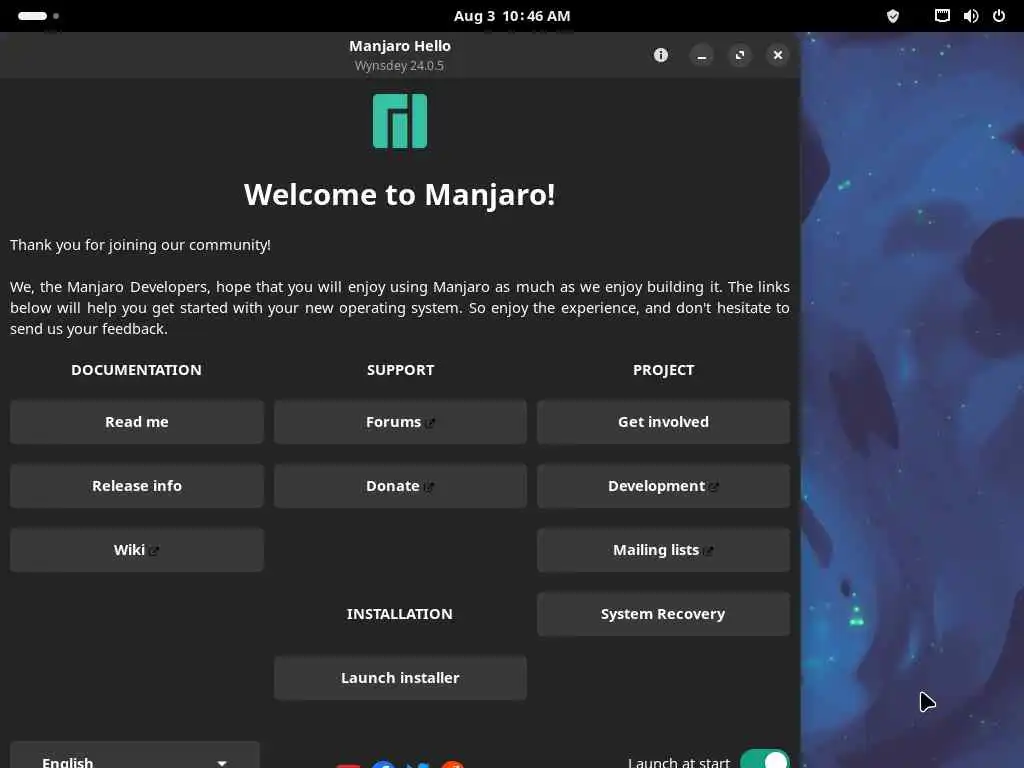Click the PROJECT heading
Viewport: 1024px width, 768px height.
coord(664,370)
